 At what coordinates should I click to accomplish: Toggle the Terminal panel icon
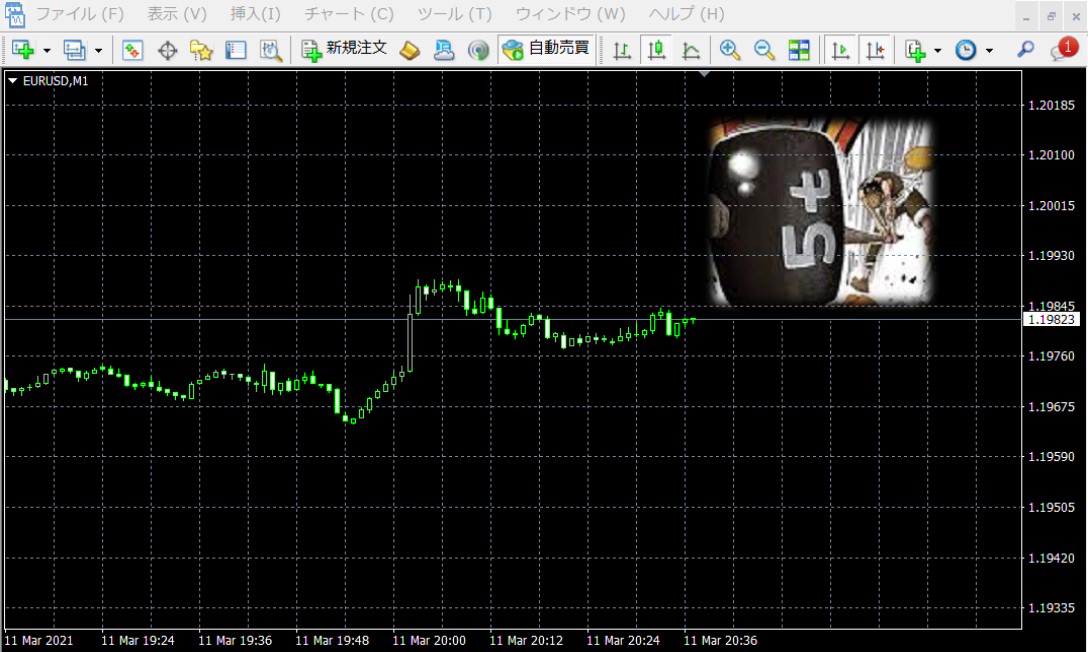pos(236,50)
